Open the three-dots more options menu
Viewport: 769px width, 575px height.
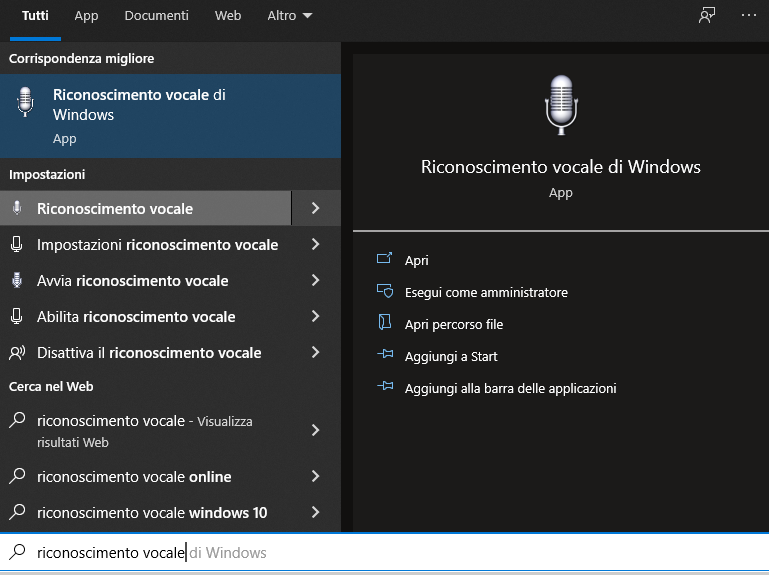(748, 15)
